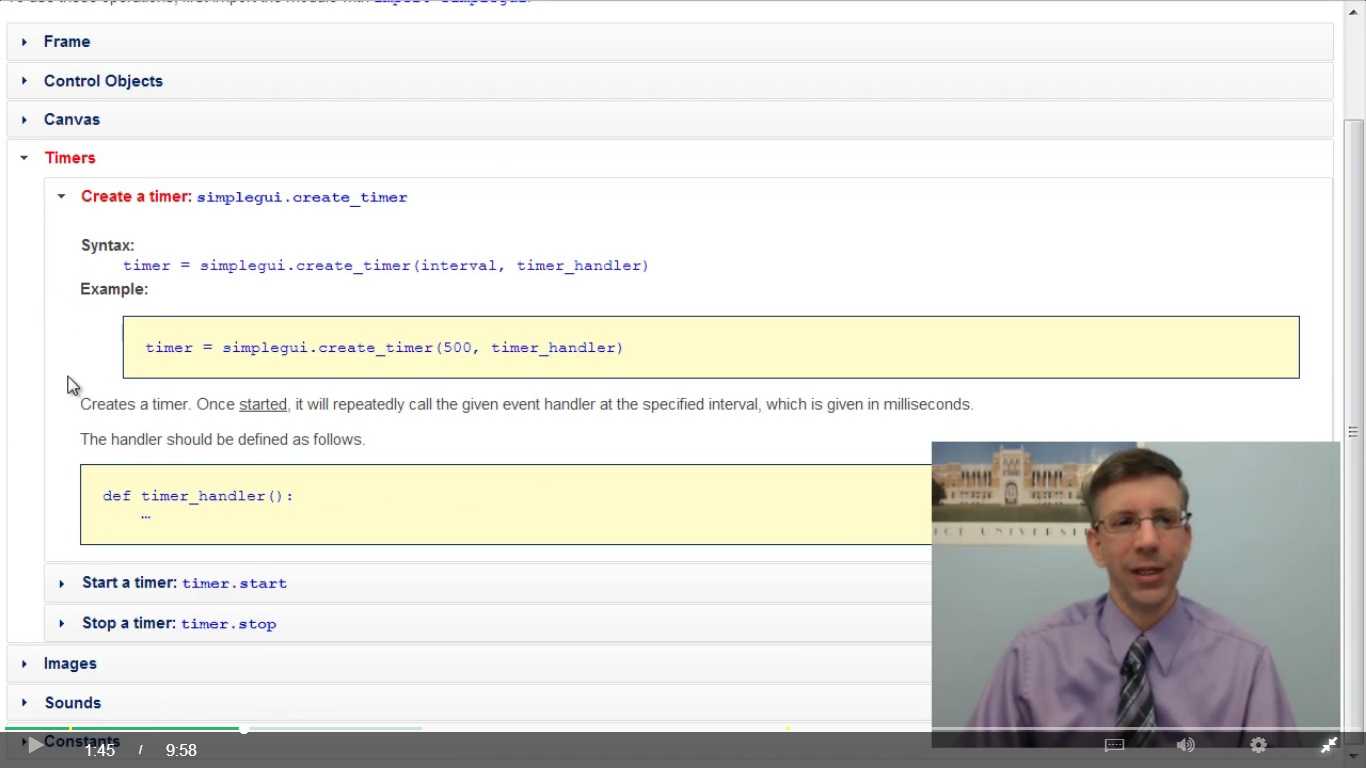Click the 'def timer_handler():' code line
This screenshot has width=1366, height=768.
pyautogui.click(x=198, y=496)
